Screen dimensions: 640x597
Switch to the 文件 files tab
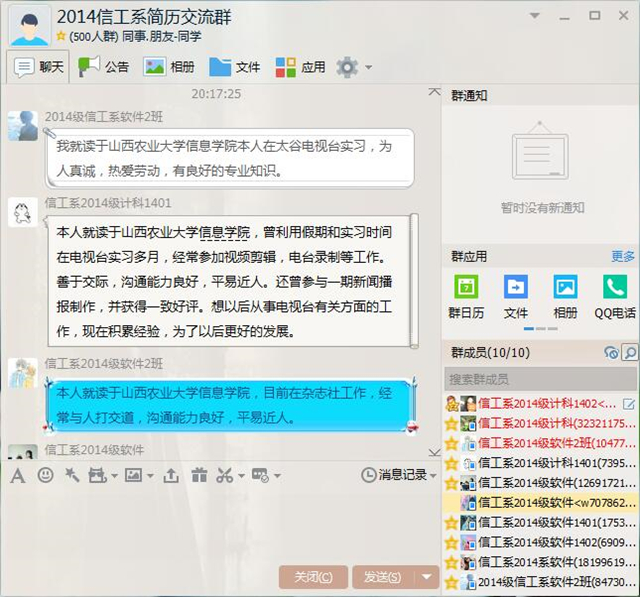(x=234, y=67)
